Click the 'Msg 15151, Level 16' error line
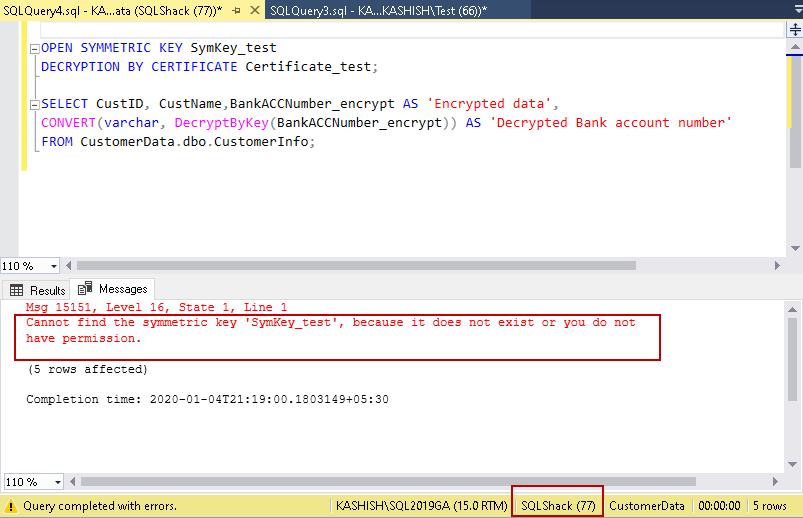 point(156,307)
